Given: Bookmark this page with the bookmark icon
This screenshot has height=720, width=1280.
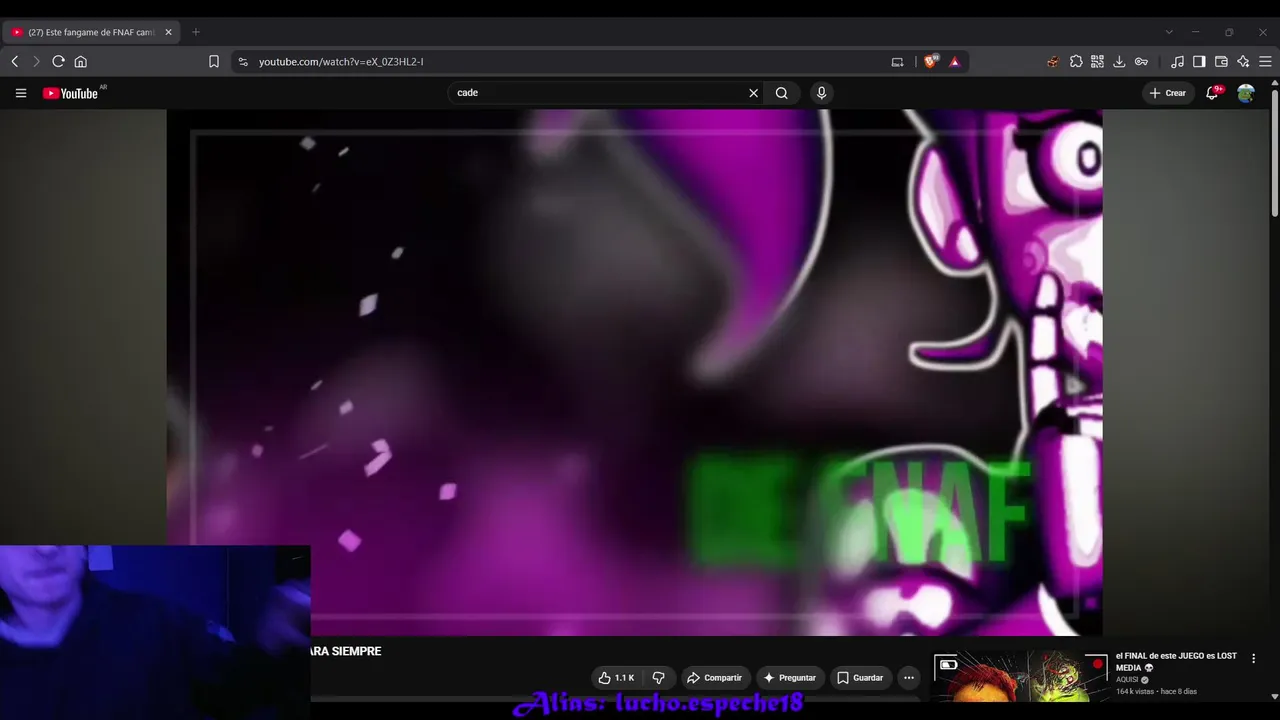Looking at the screenshot, I should pyautogui.click(x=214, y=62).
